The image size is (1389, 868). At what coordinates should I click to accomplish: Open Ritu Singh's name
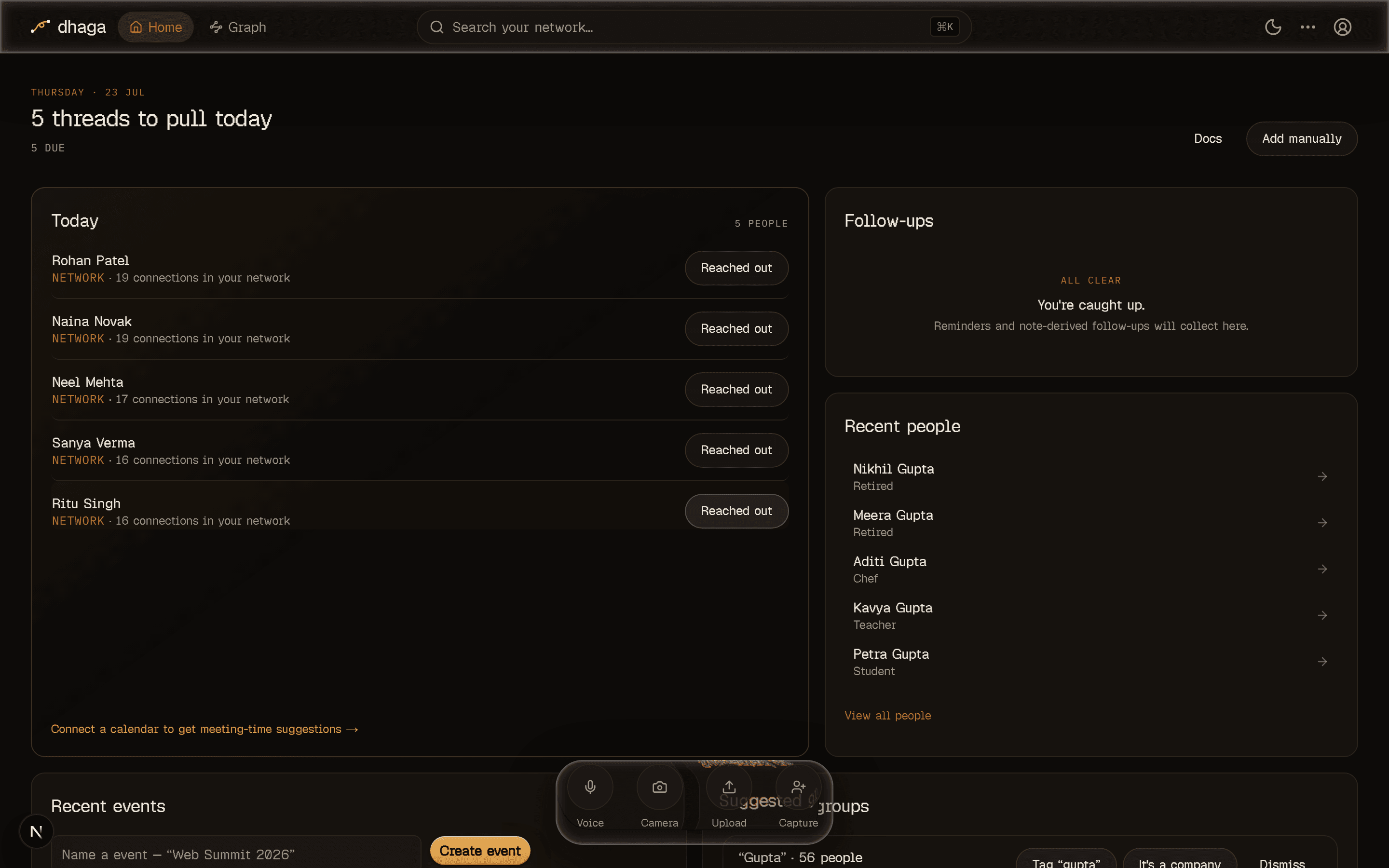(x=86, y=504)
